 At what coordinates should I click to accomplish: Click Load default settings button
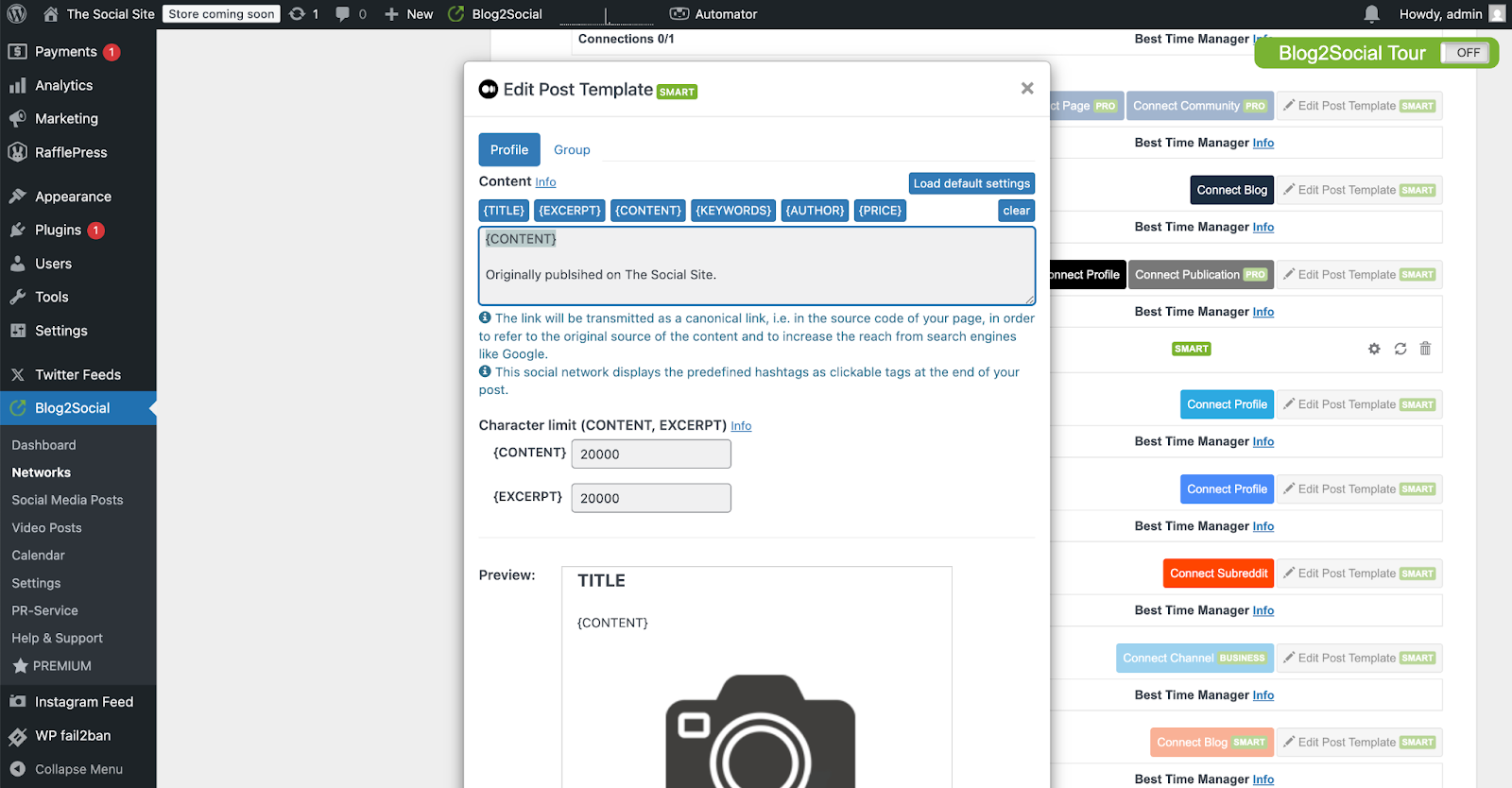click(x=971, y=183)
